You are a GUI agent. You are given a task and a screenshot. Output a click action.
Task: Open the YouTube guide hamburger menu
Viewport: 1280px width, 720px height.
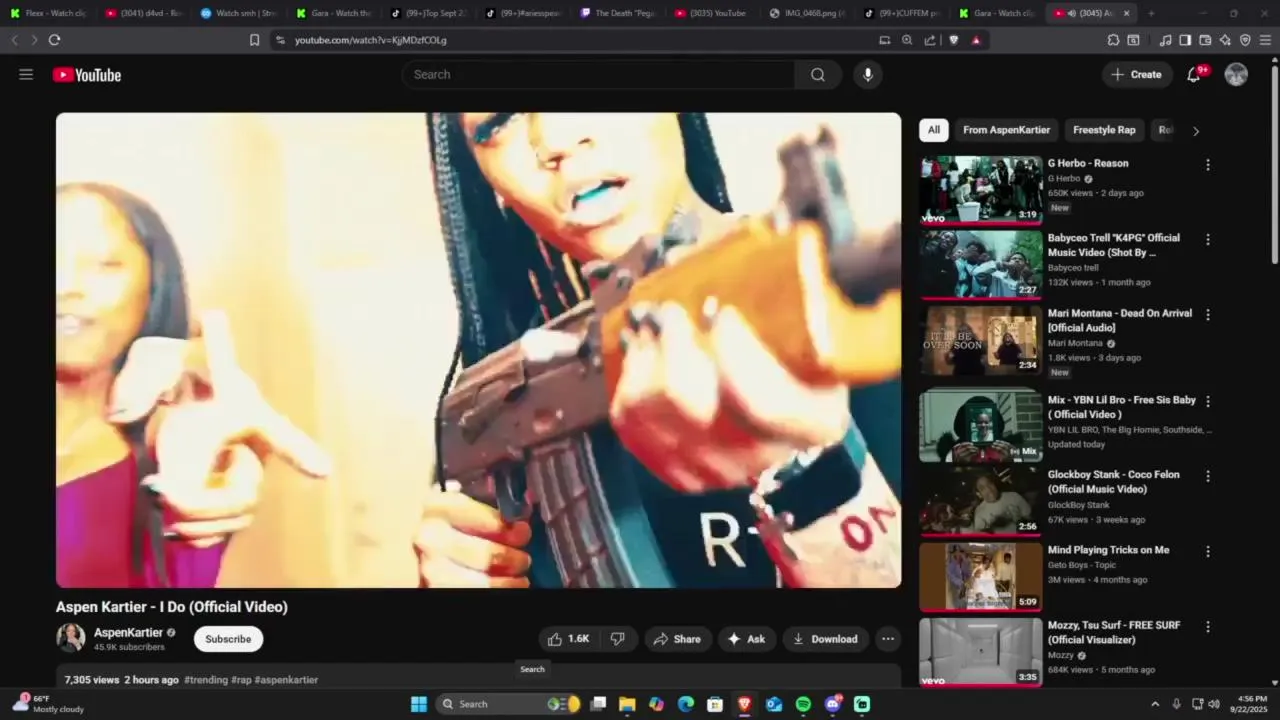point(26,75)
